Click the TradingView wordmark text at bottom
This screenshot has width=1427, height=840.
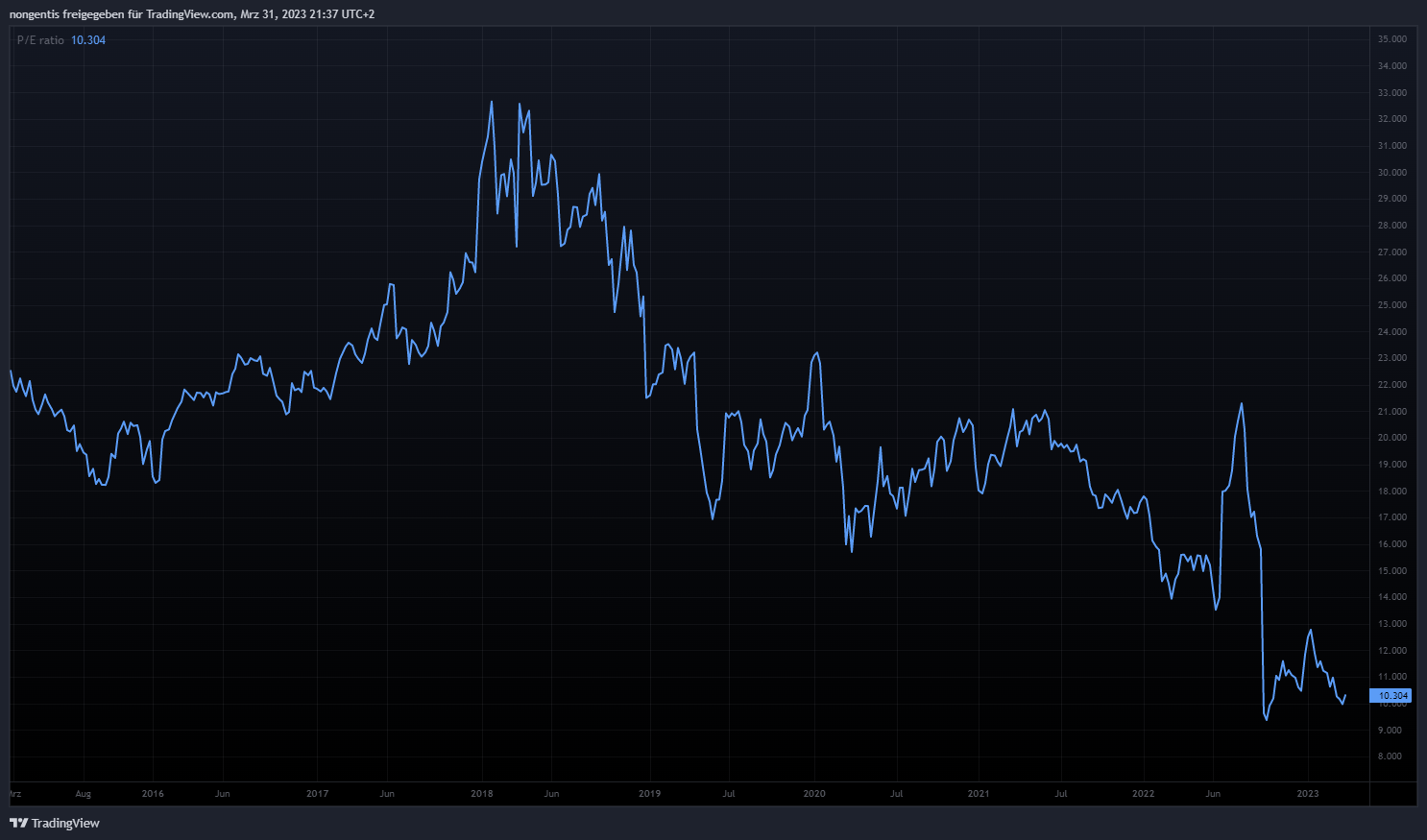(x=65, y=823)
